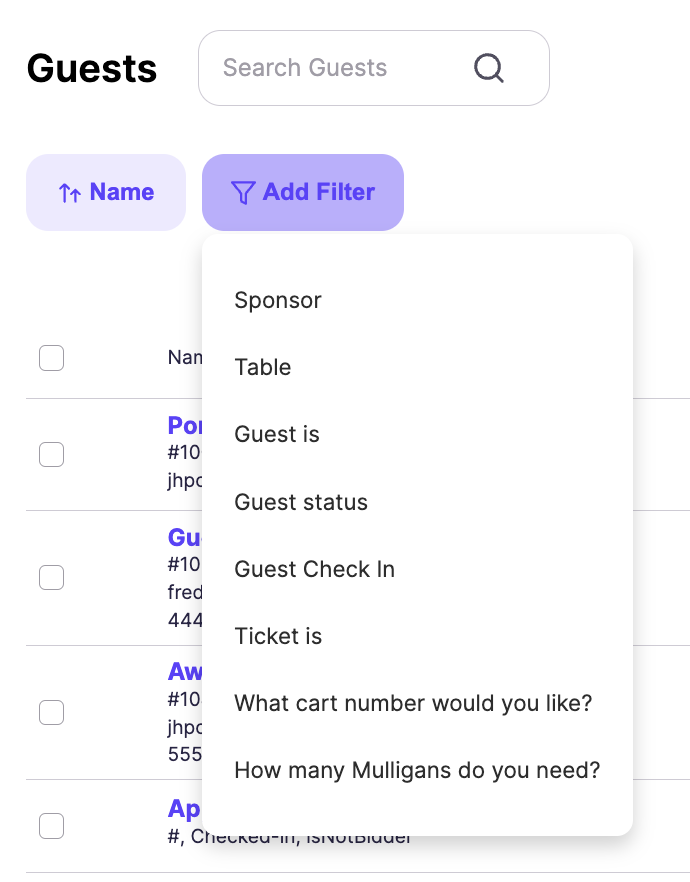The image size is (690, 882).
Task: Click the Name sort button
Action: 106,192
